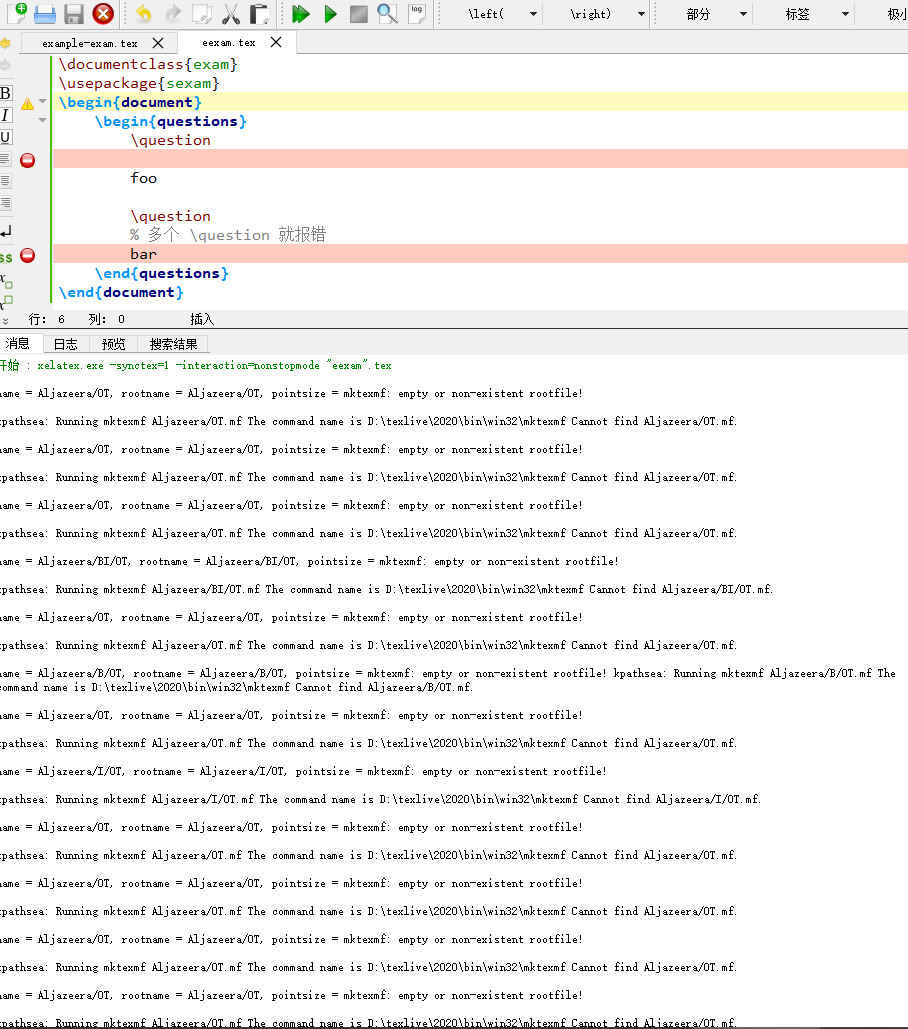Select the Bold formatting icon
Screen dimensions: 908x1029
pos(5,93)
